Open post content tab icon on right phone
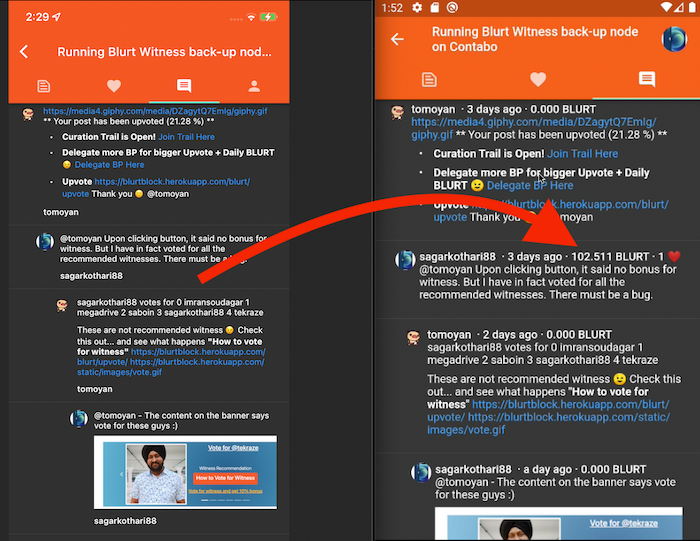 click(428, 79)
